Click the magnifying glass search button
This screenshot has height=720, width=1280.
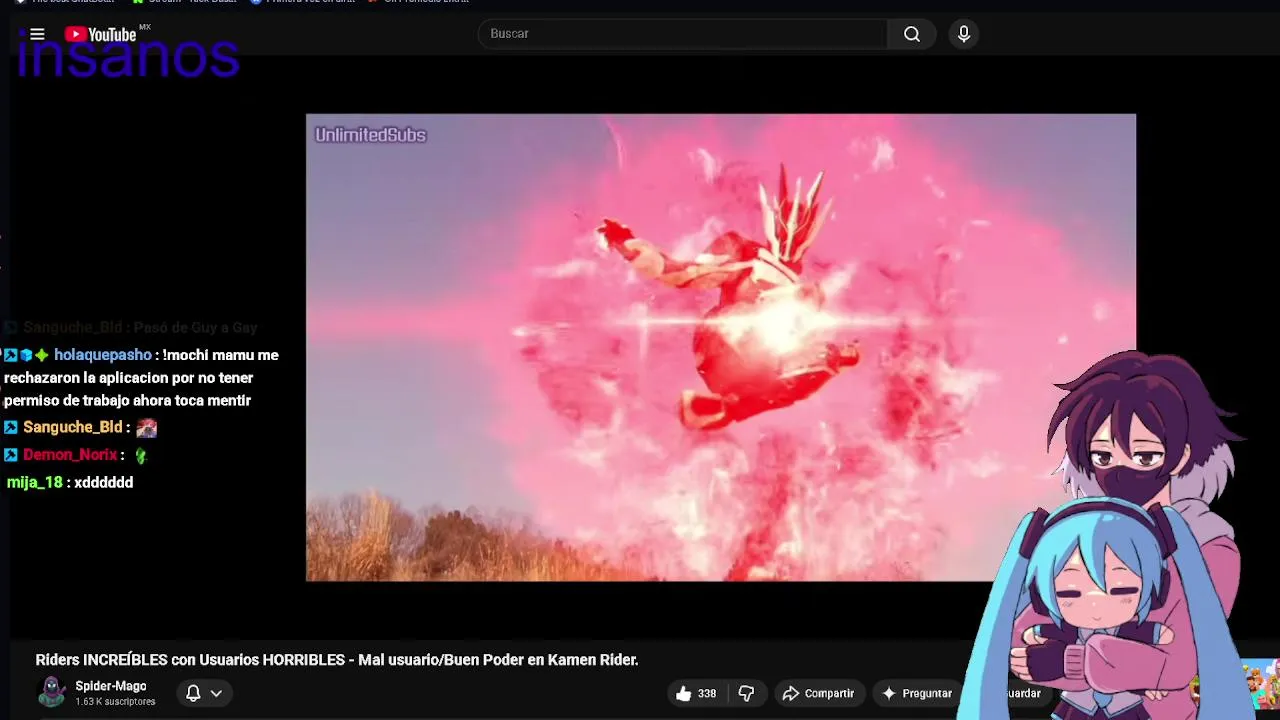tap(912, 34)
